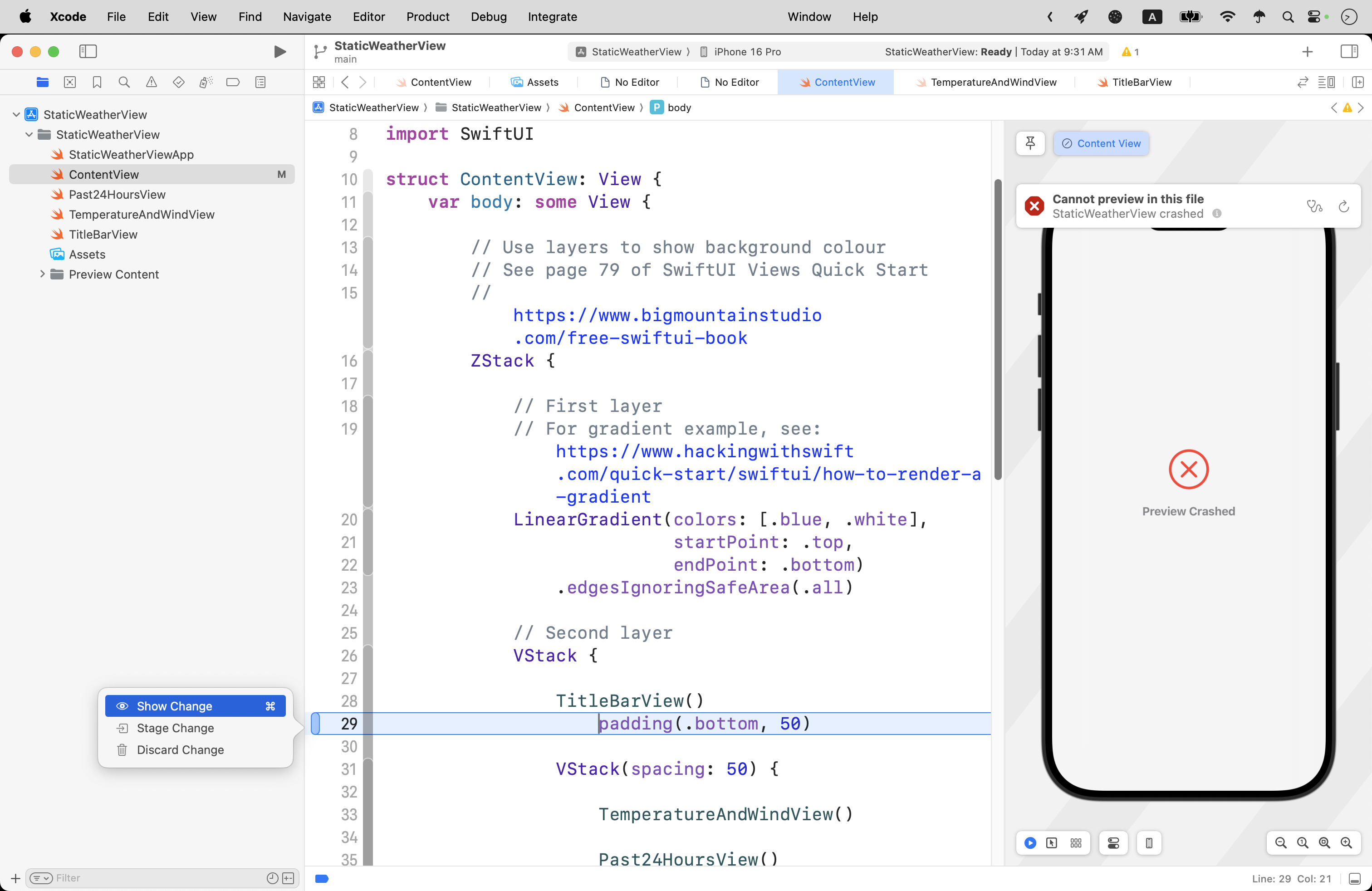Open the Find navigator magnifier icon
Viewport: 1372px width, 891px height.
124,83
